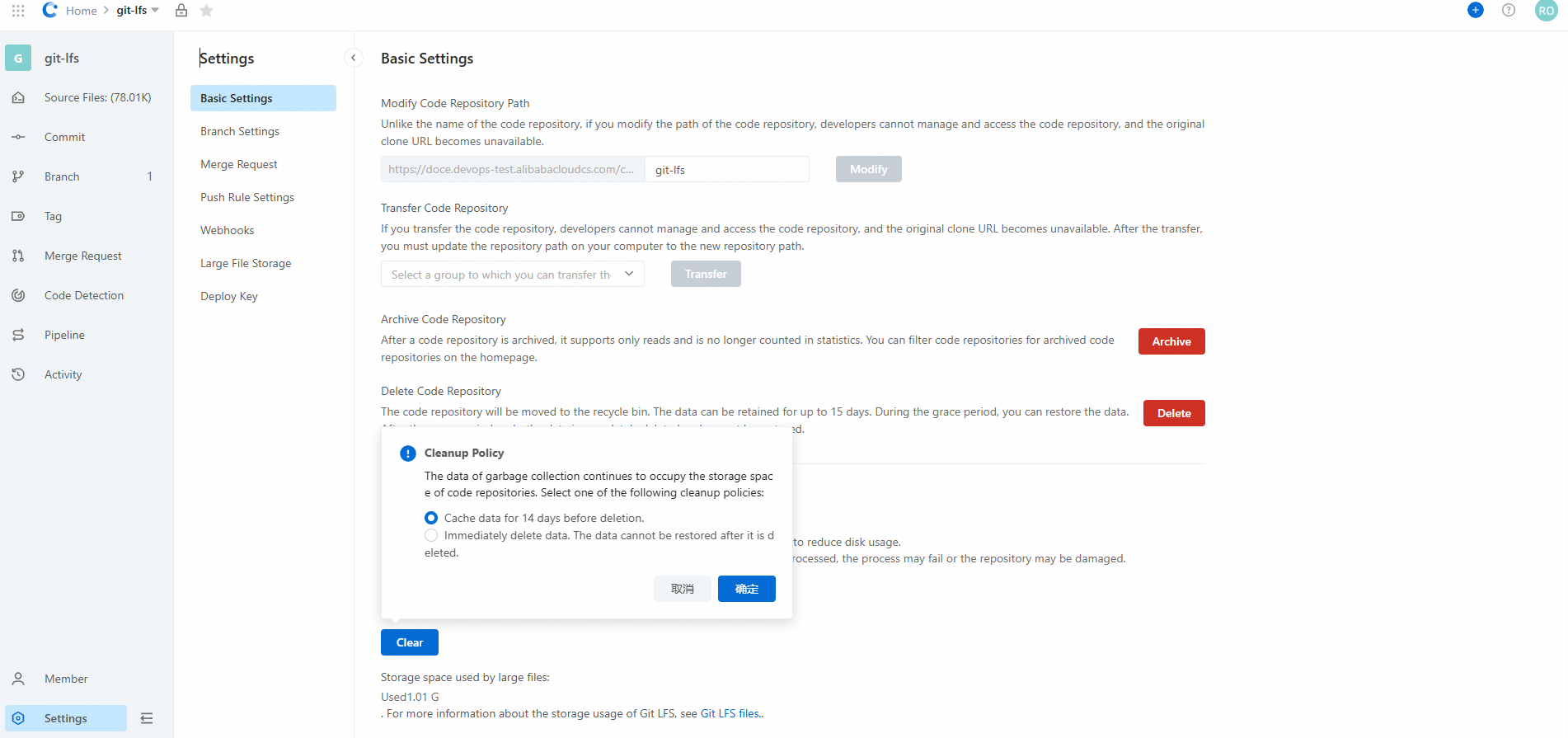The height and width of the screenshot is (738, 1568).
Task: Click the blue plus create icon
Action: 1475,10
